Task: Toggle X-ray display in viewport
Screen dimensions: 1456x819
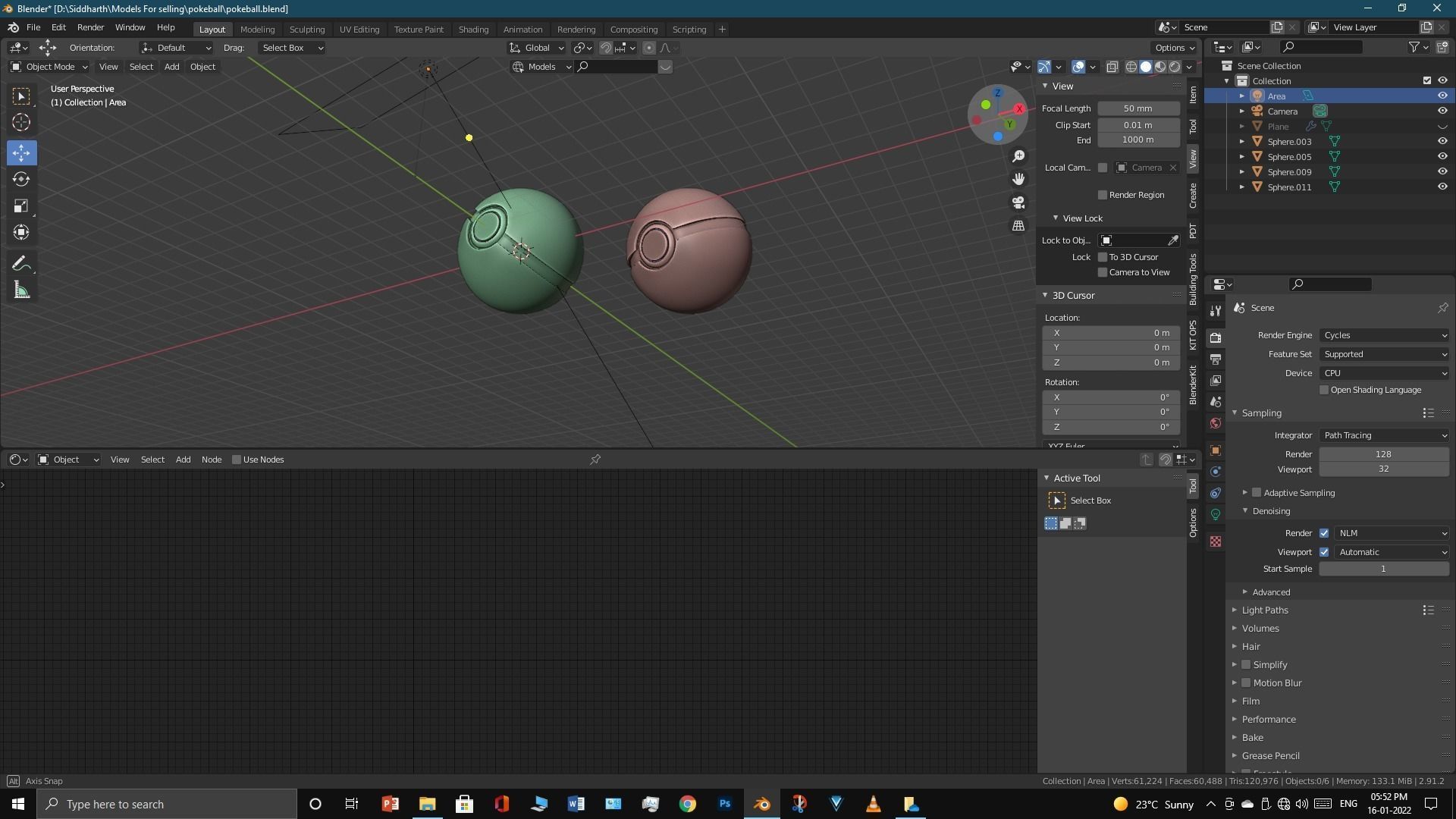Action: (x=1112, y=67)
